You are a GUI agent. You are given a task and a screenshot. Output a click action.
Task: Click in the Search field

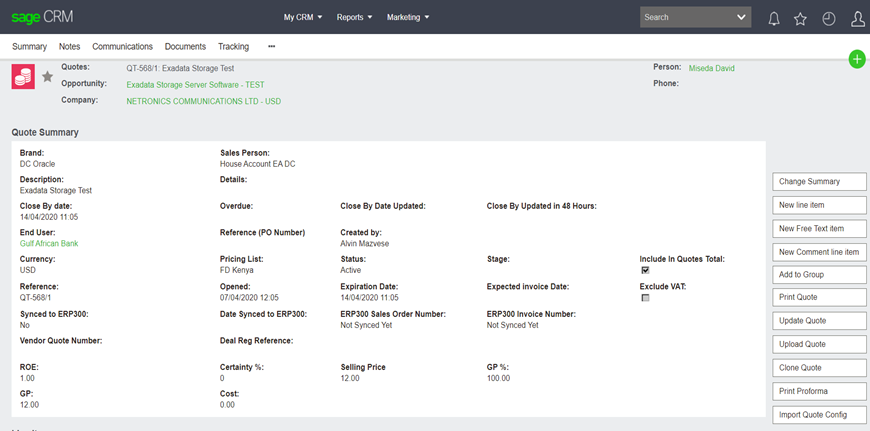tap(685, 17)
